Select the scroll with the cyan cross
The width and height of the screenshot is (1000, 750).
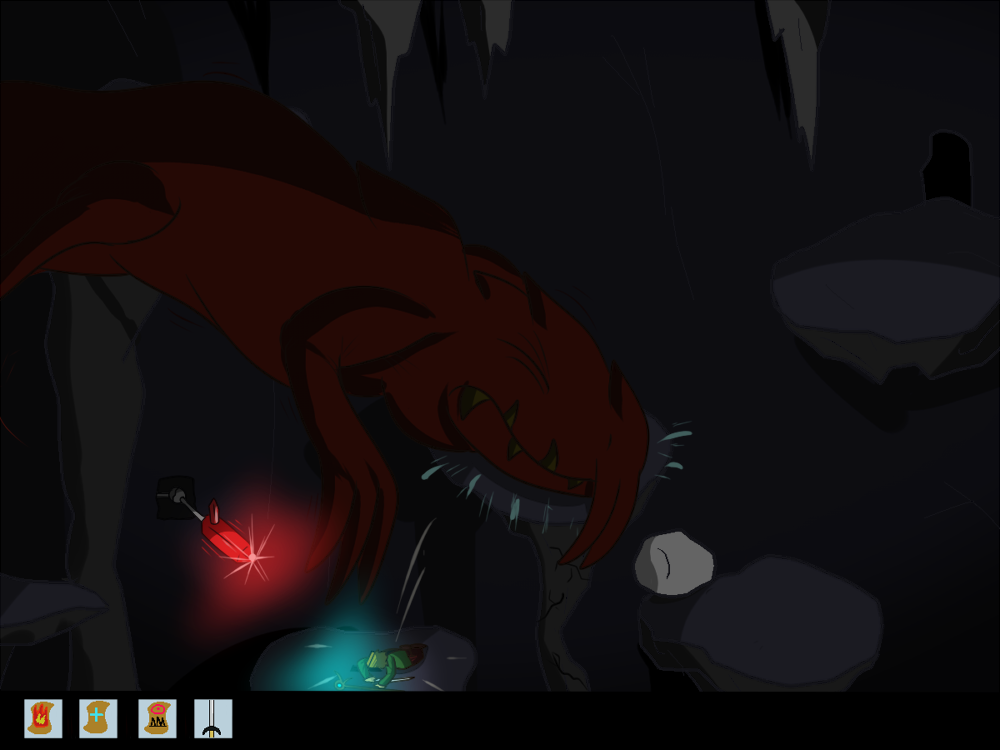[x=98, y=718]
